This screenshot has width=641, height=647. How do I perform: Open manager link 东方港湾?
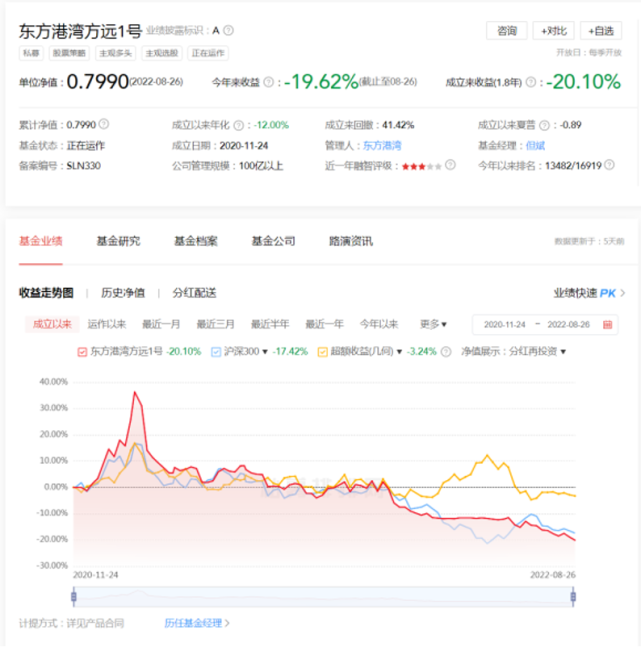pyautogui.click(x=382, y=145)
